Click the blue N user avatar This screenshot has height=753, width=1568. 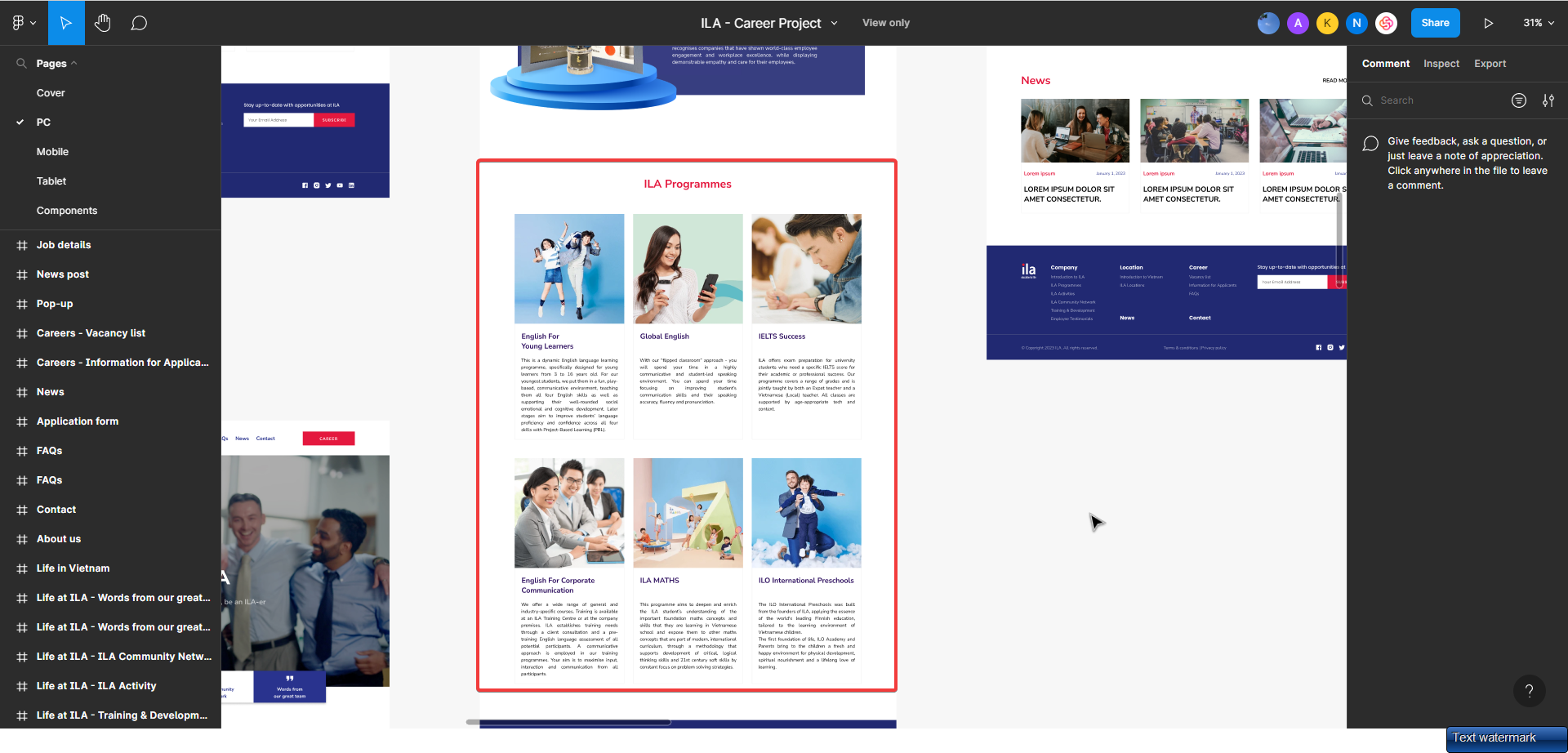pyautogui.click(x=1356, y=23)
